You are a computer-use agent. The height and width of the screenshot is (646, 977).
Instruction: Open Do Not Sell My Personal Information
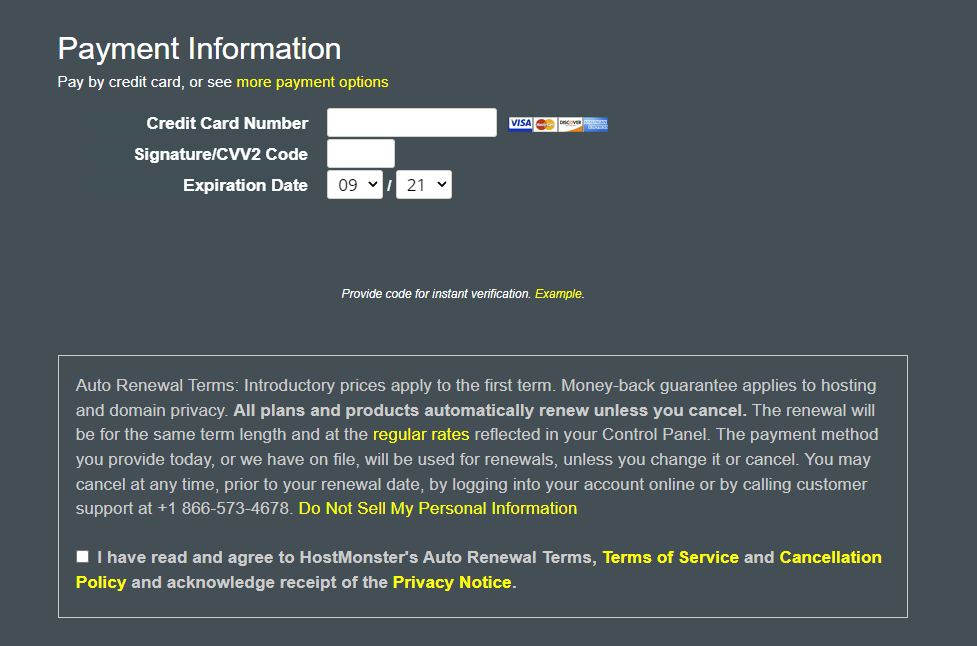(x=438, y=508)
